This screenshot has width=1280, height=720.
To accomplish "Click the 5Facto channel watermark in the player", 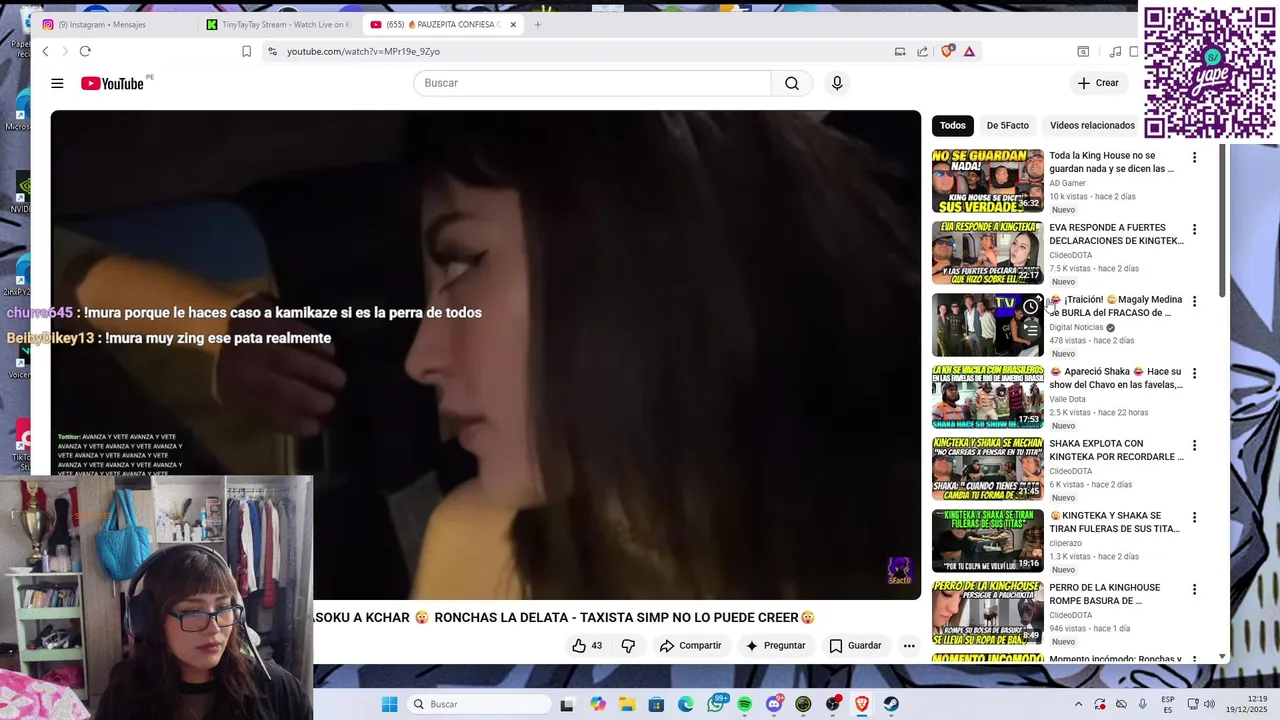I will (x=899, y=571).
